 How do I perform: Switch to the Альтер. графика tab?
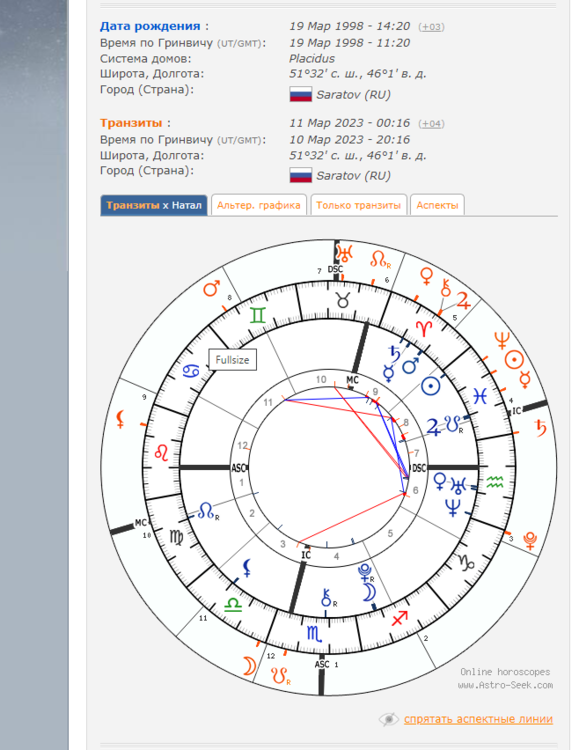coord(259,205)
